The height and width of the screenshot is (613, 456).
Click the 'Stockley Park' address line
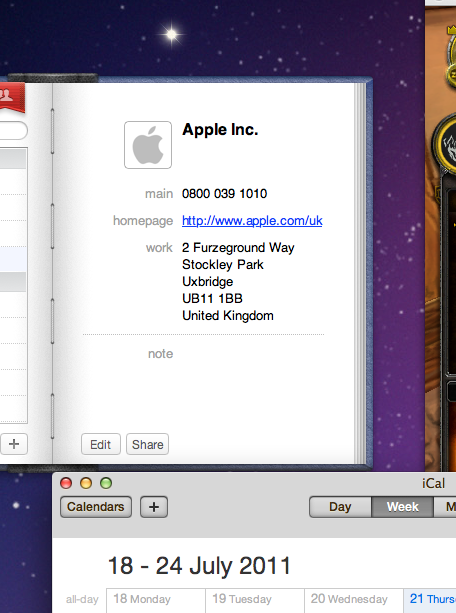click(x=223, y=265)
